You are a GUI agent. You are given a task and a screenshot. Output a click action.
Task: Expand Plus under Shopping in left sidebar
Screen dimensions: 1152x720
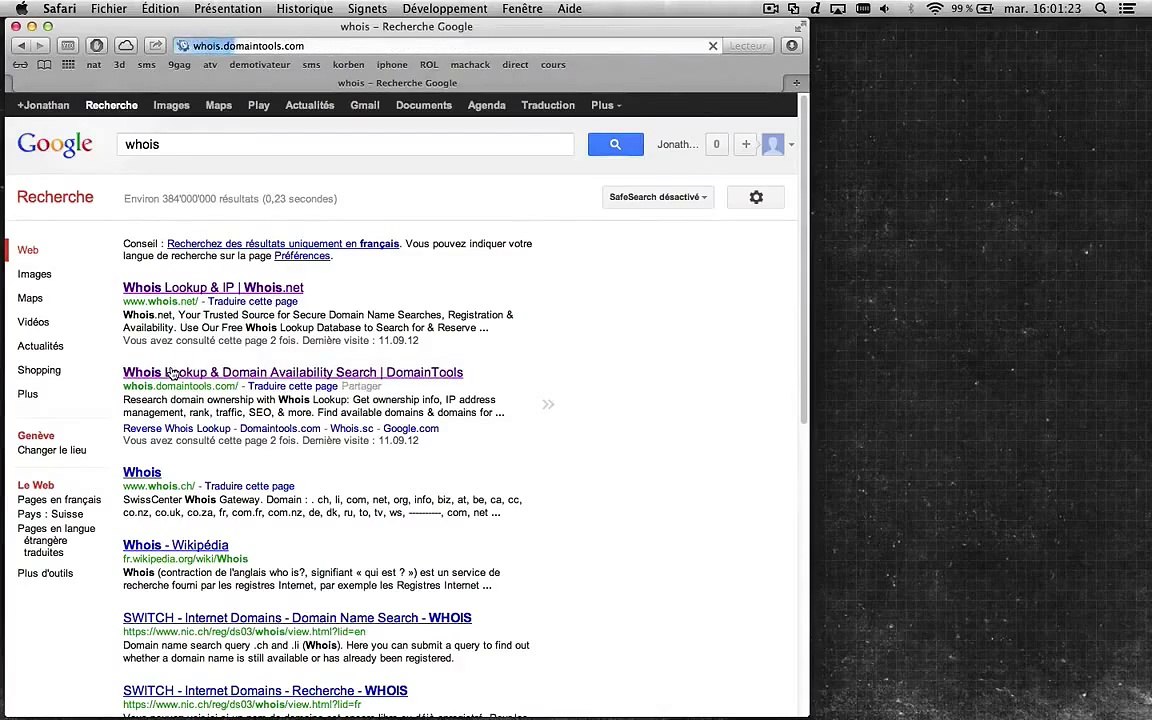click(x=28, y=394)
